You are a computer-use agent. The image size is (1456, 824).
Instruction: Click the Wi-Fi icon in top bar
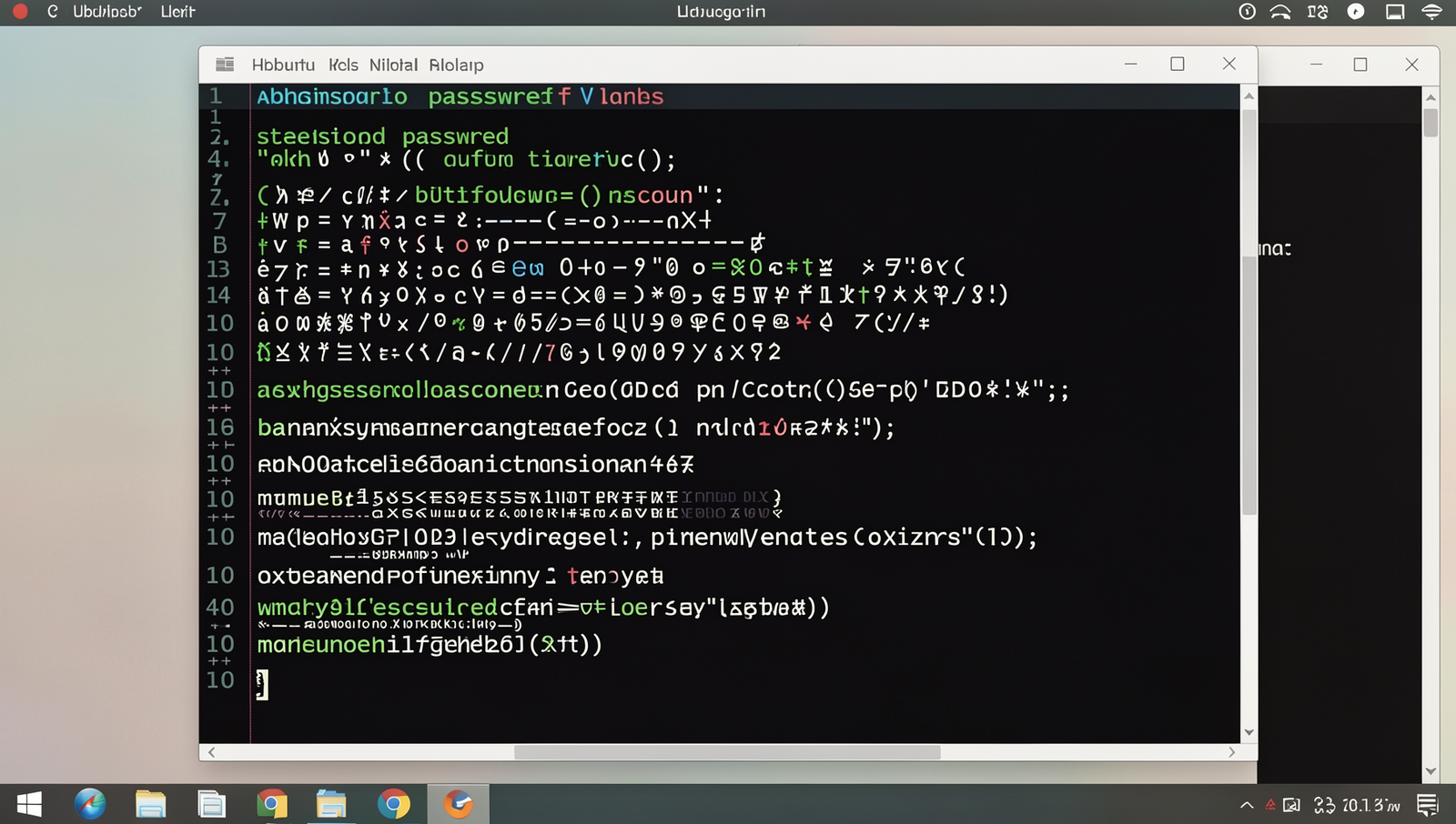pos(1432,12)
